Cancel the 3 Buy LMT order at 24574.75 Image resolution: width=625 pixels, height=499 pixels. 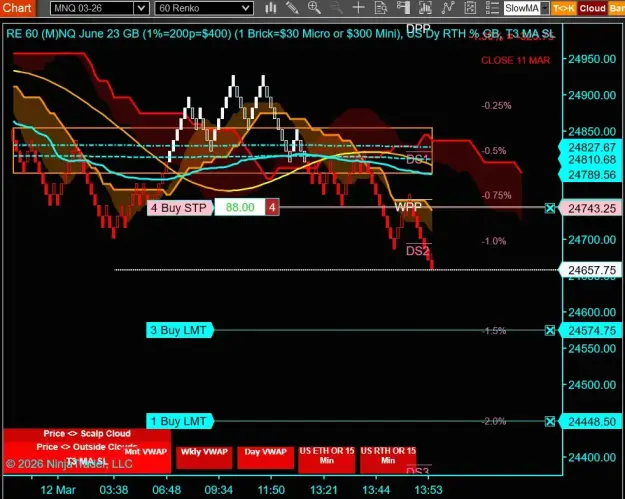point(550,330)
